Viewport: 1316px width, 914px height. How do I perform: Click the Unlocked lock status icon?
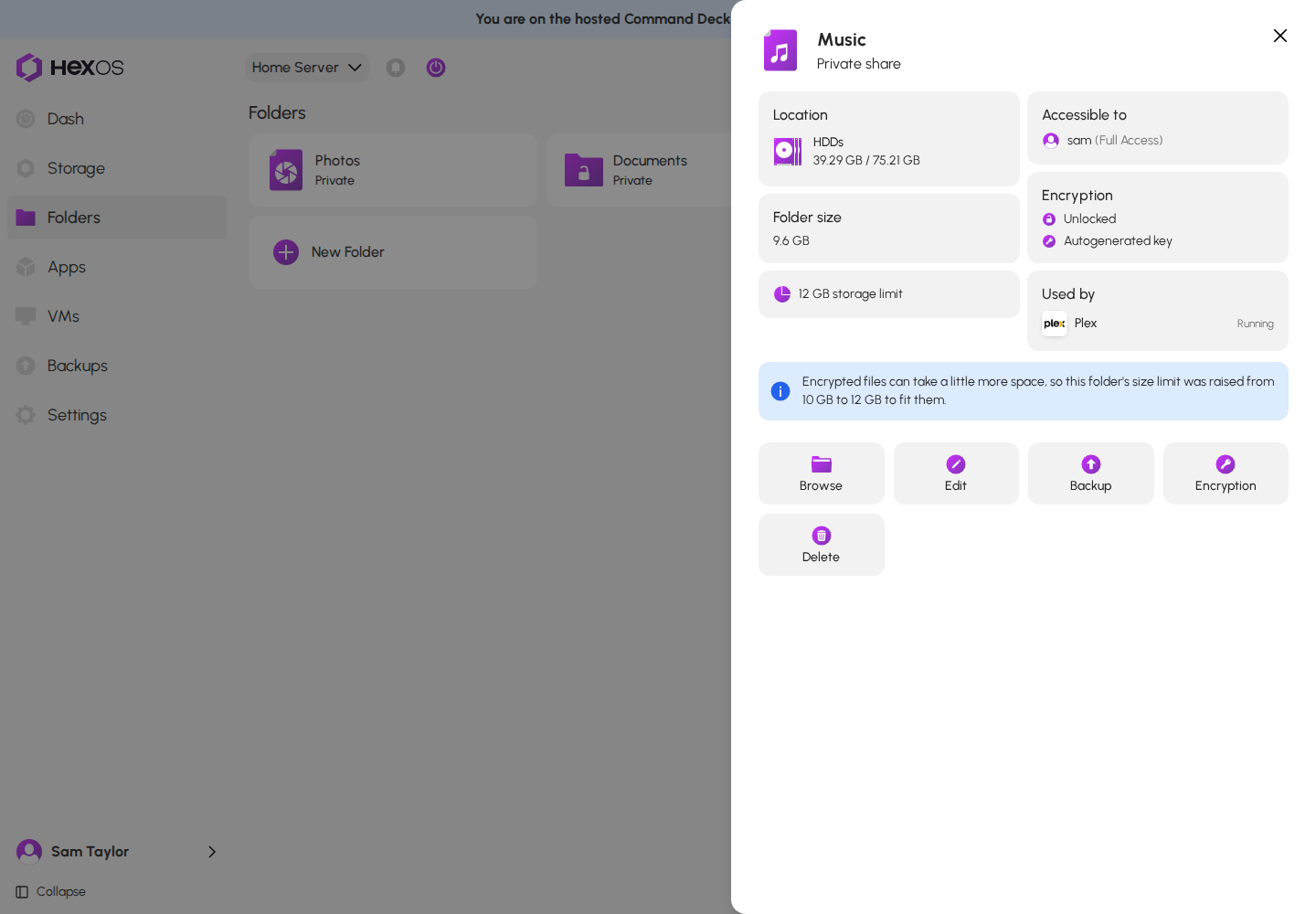pyautogui.click(x=1049, y=219)
